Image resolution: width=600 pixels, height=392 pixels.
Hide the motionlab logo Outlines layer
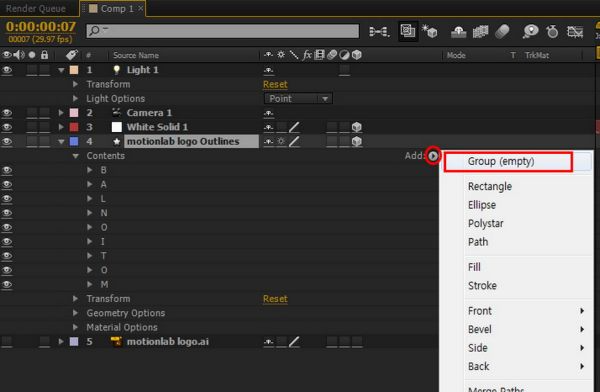click(7, 142)
